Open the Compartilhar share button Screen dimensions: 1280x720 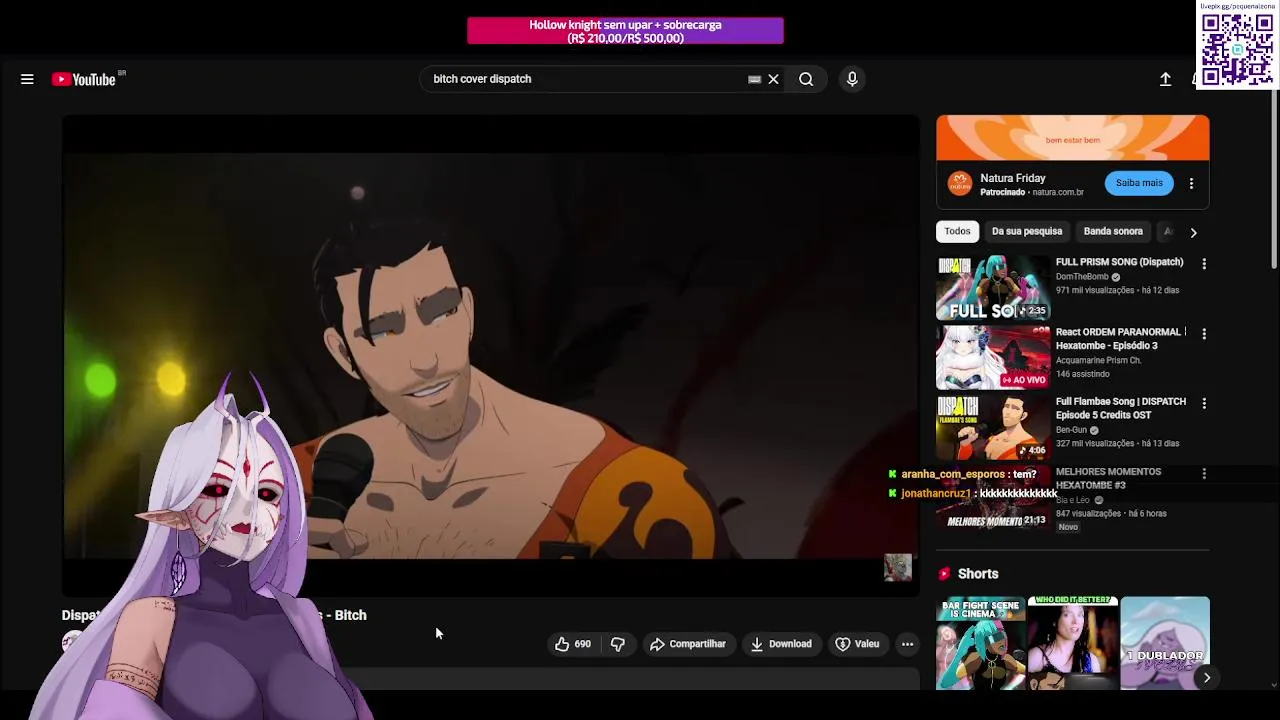tap(687, 644)
